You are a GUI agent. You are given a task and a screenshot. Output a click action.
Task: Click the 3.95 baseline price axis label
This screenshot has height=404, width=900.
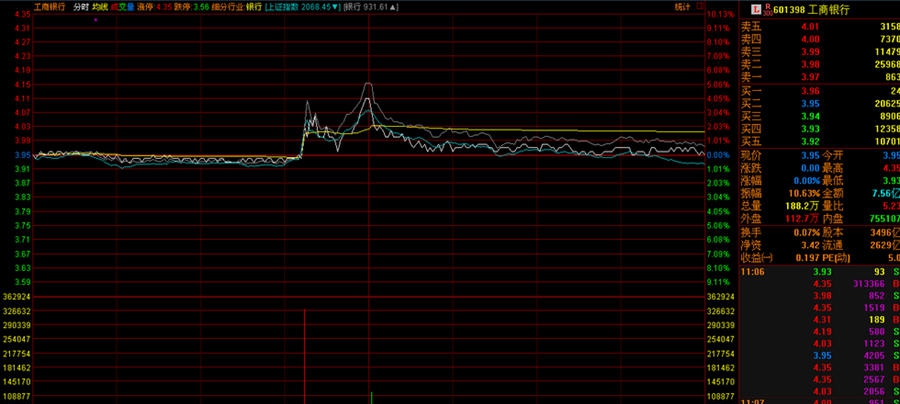click(x=22, y=155)
